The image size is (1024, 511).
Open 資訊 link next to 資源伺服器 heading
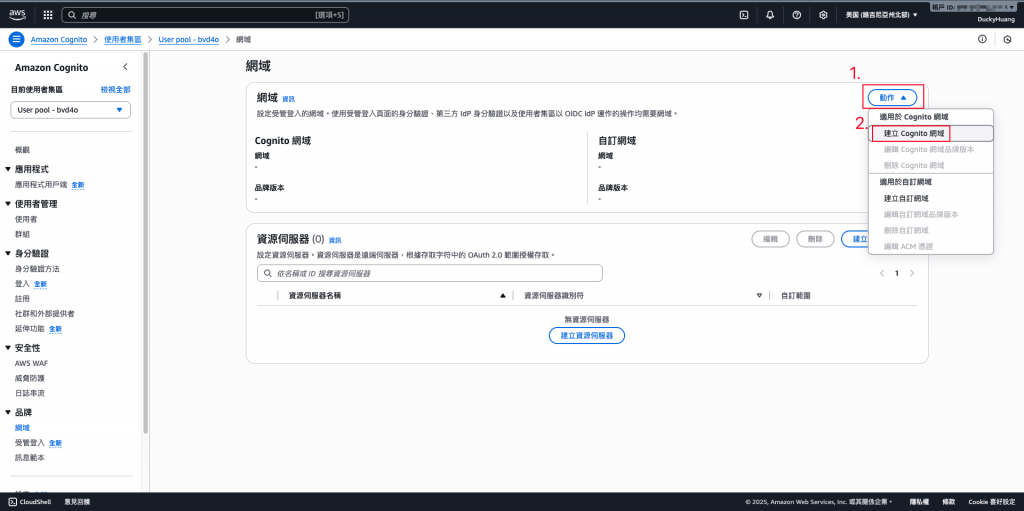(335, 240)
